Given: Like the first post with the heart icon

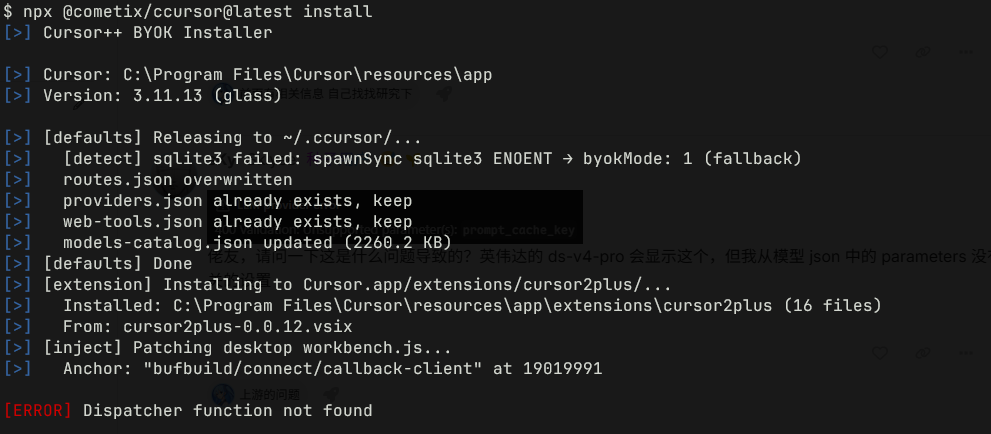Looking at the screenshot, I should pos(880,53).
